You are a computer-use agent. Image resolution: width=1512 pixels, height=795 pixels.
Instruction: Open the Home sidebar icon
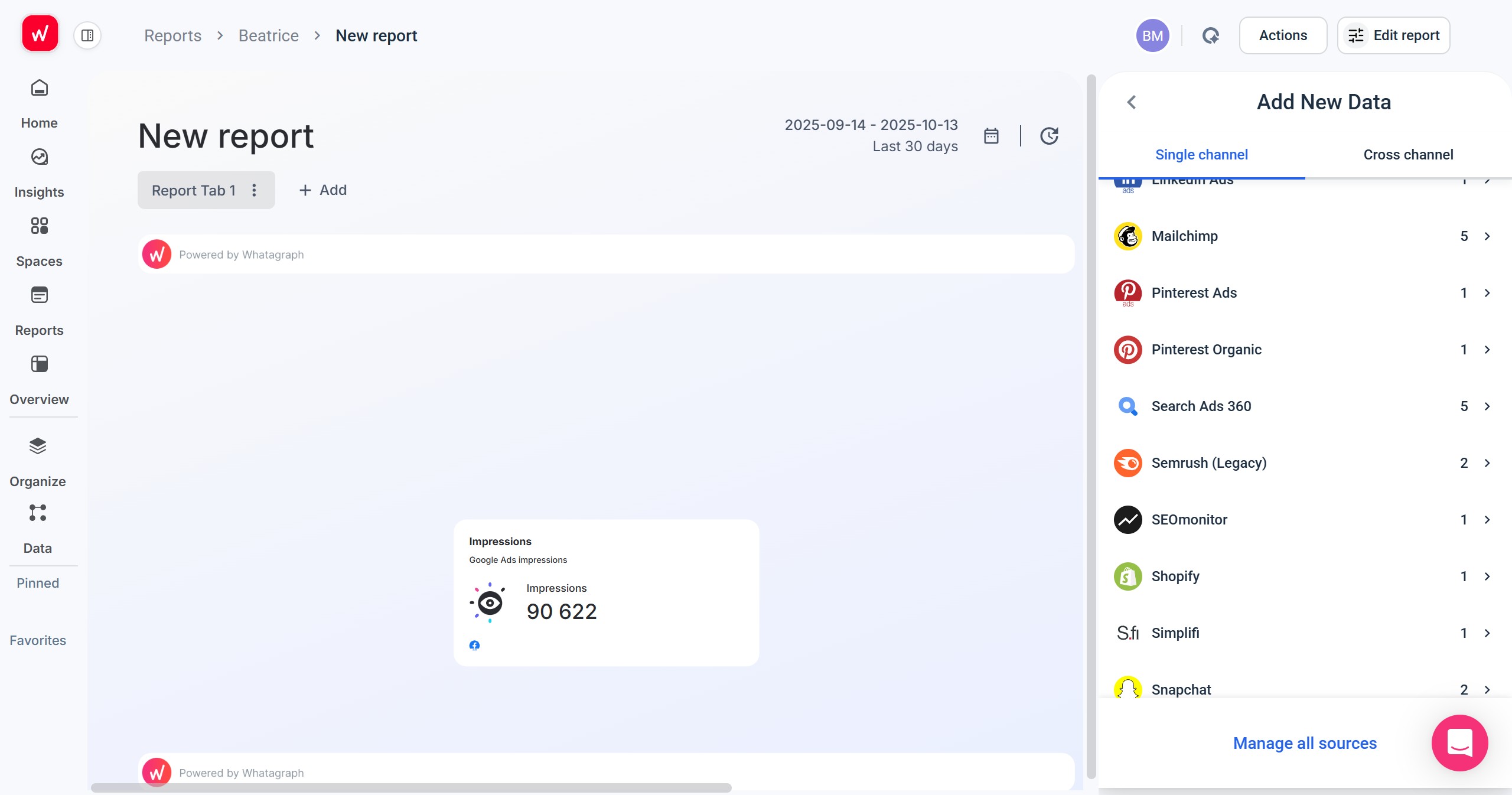coord(40,89)
